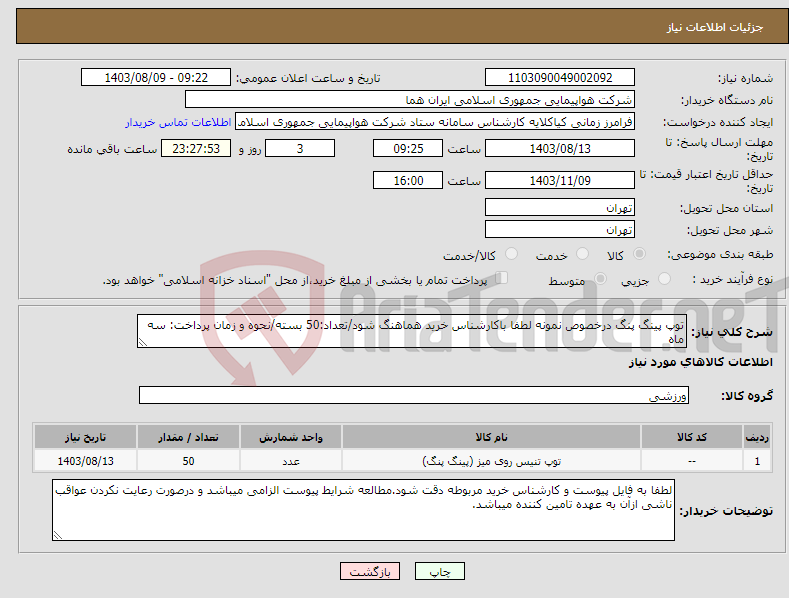Screen dimensions: 789x598
Task: Click row number 1 cell
Action: [757, 461]
